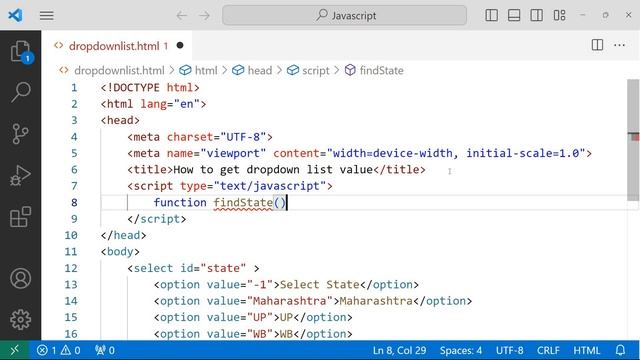
Task: Change end of line sequence CRLF
Action: (548, 350)
